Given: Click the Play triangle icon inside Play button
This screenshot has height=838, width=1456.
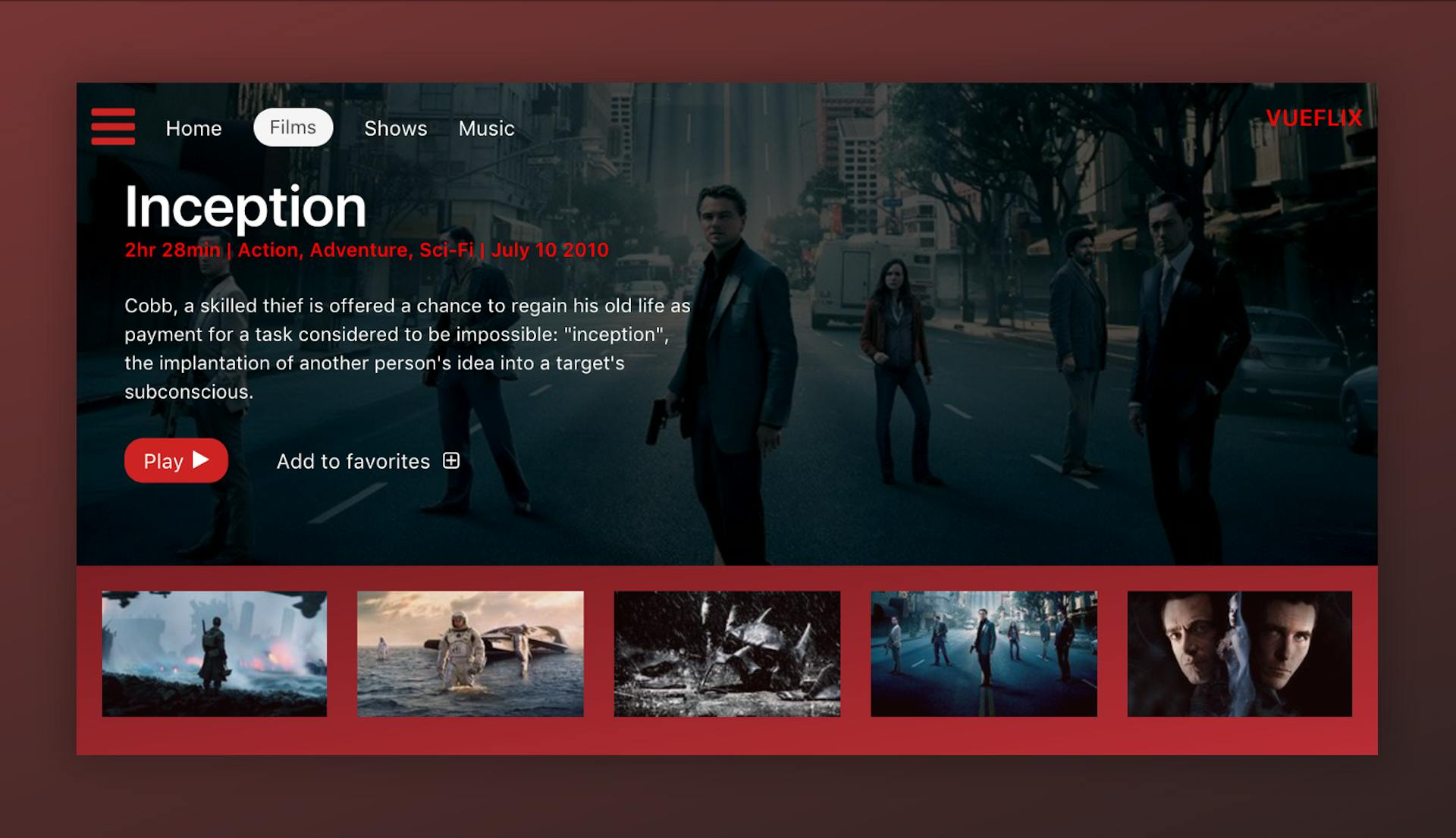Looking at the screenshot, I should [202, 460].
